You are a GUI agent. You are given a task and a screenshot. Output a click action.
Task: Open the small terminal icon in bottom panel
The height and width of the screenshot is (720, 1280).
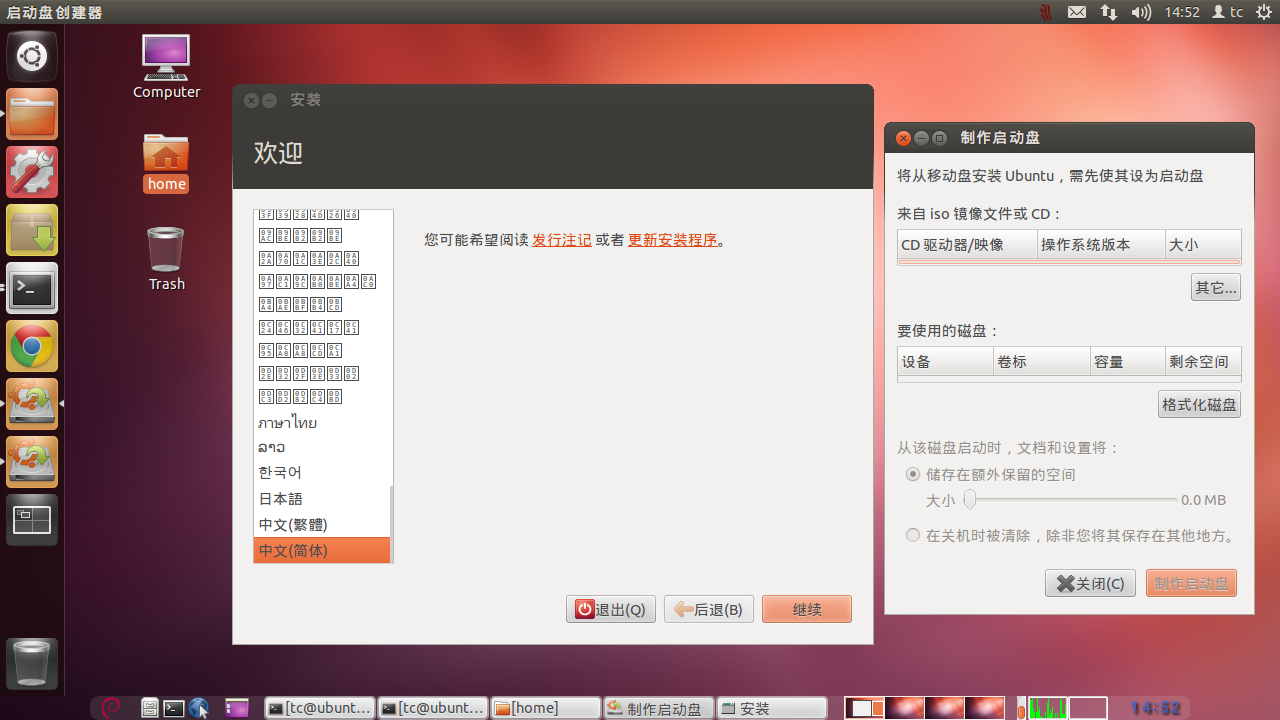pos(174,708)
